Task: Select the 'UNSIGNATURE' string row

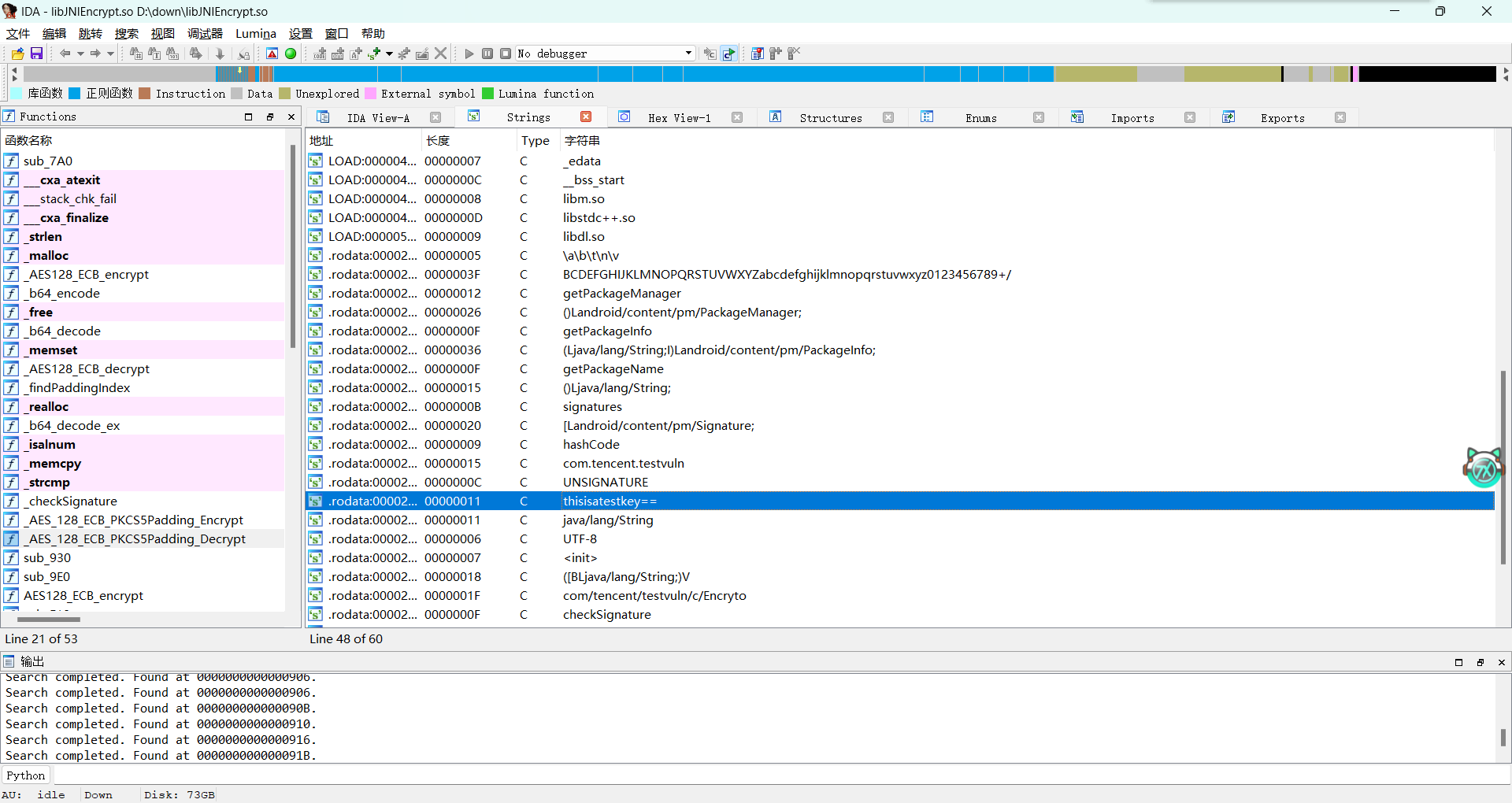Action: [899, 483]
